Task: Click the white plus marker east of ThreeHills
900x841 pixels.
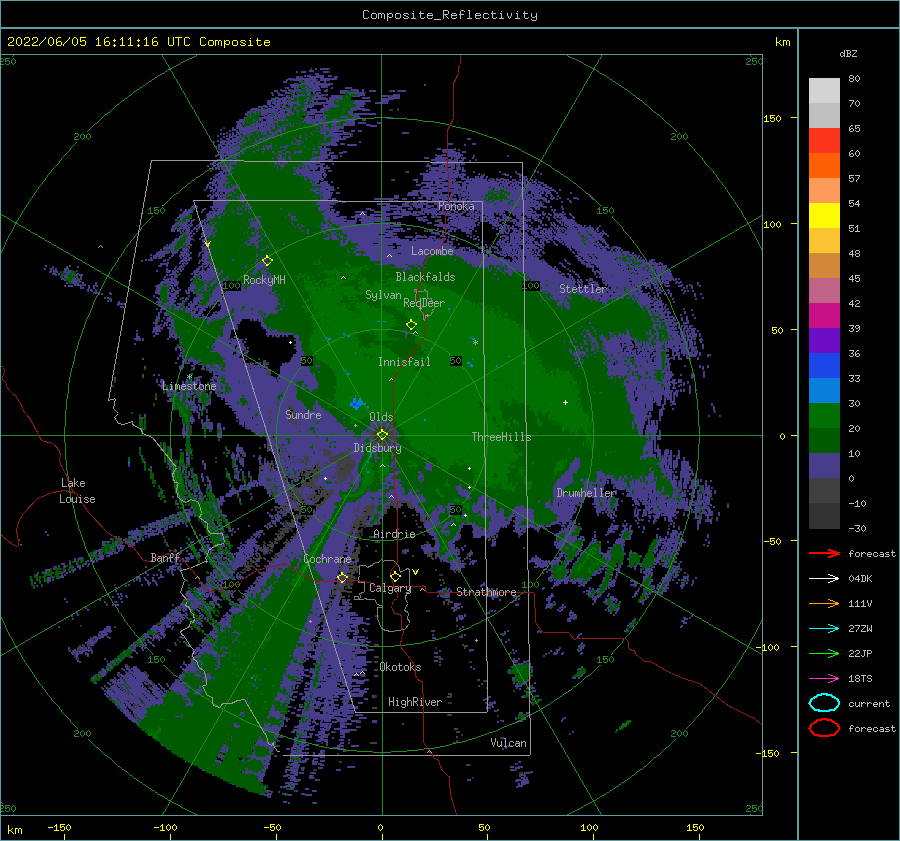Action: (565, 402)
